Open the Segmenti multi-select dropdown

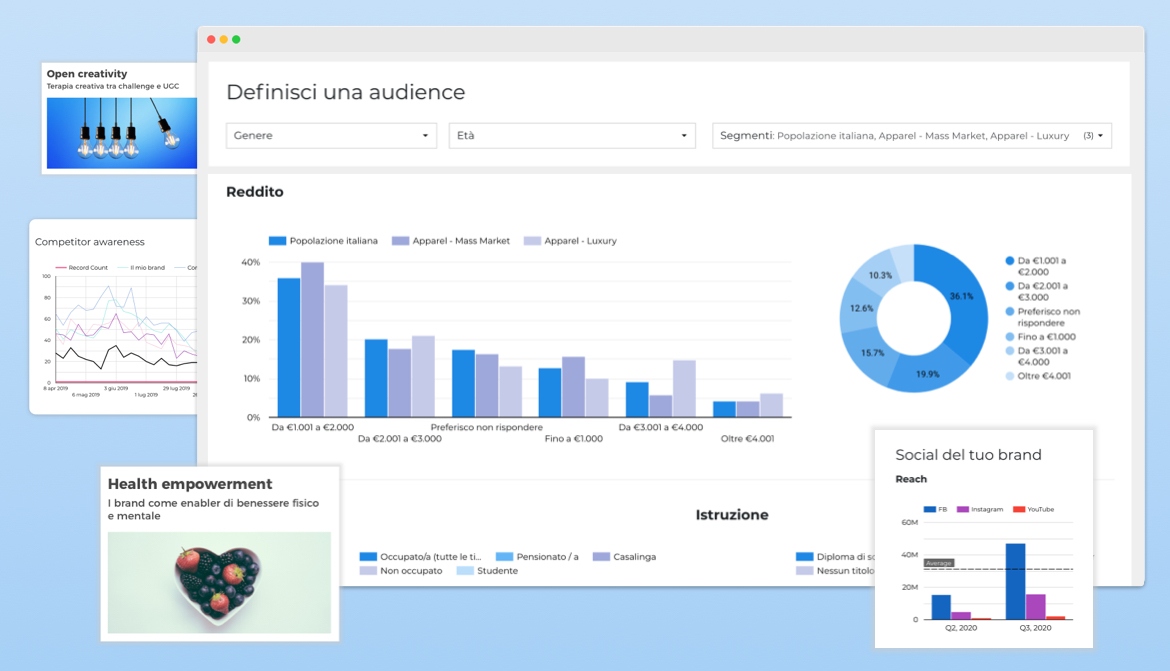pyautogui.click(x=911, y=136)
